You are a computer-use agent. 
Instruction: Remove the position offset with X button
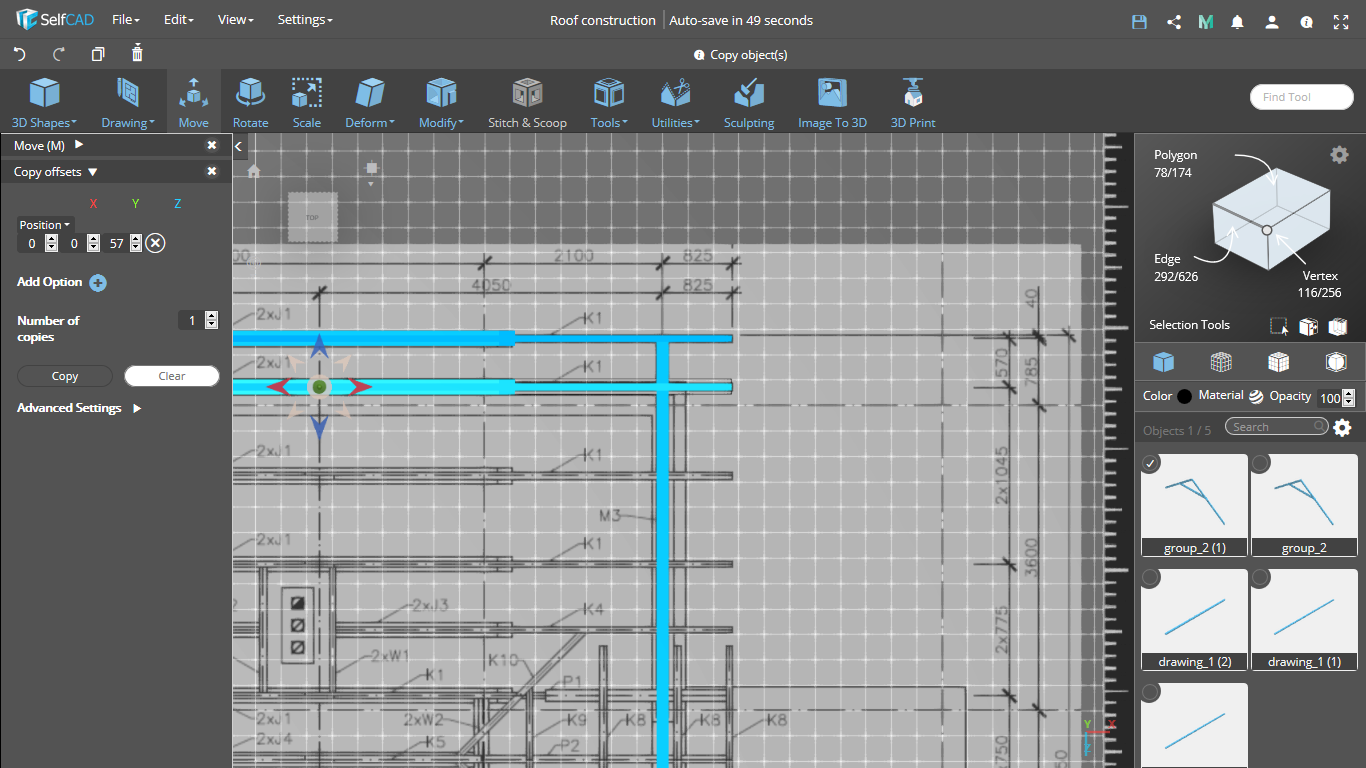point(155,243)
